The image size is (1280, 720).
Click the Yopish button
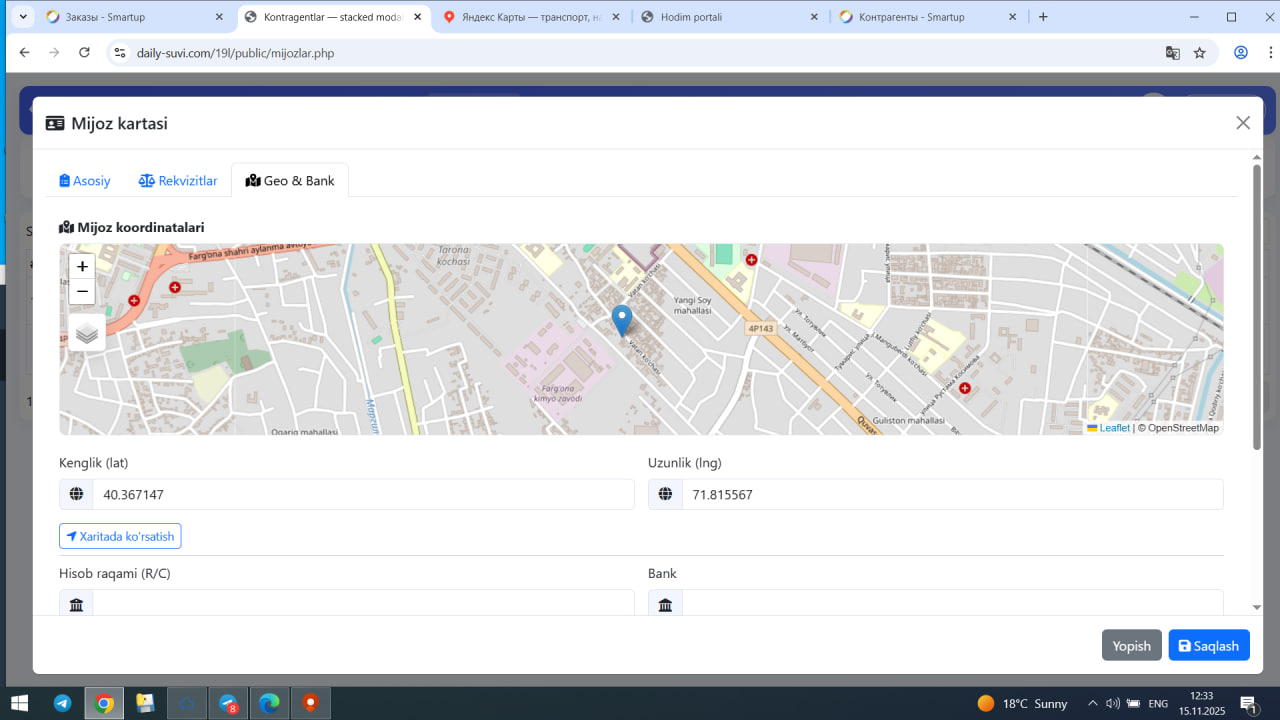tap(1131, 645)
